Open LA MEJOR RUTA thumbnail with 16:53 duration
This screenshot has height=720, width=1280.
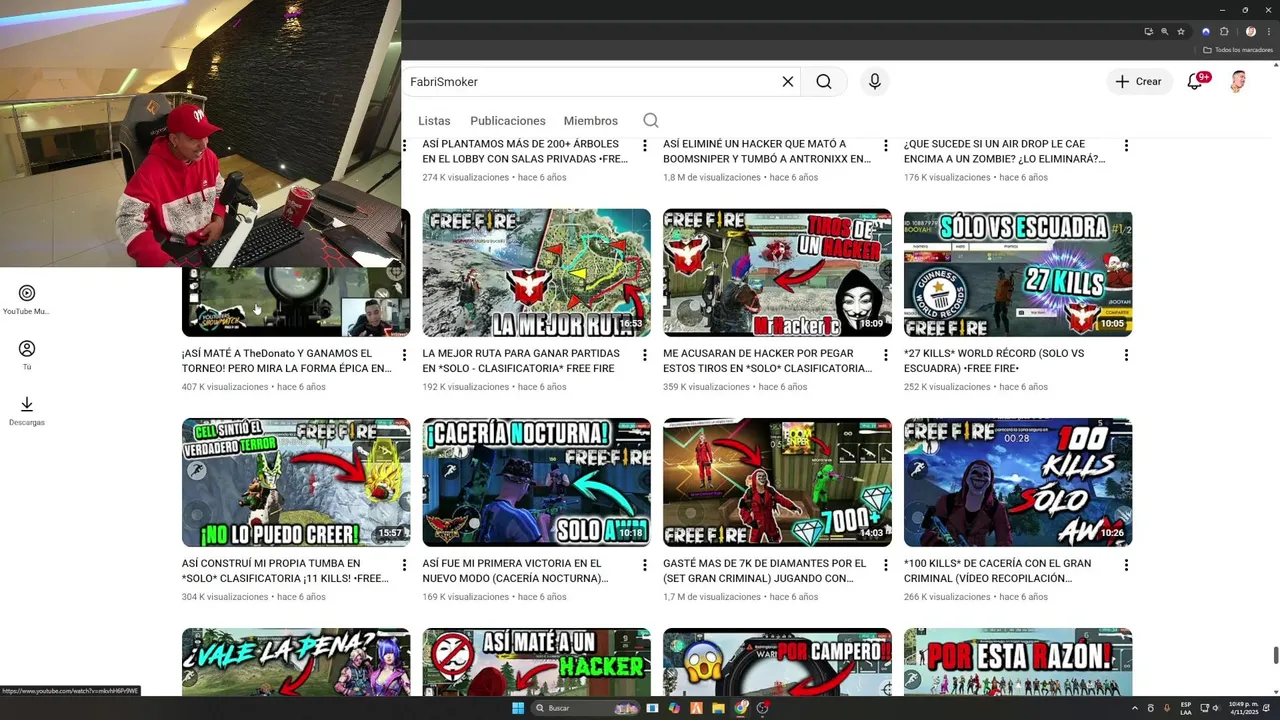point(537,273)
